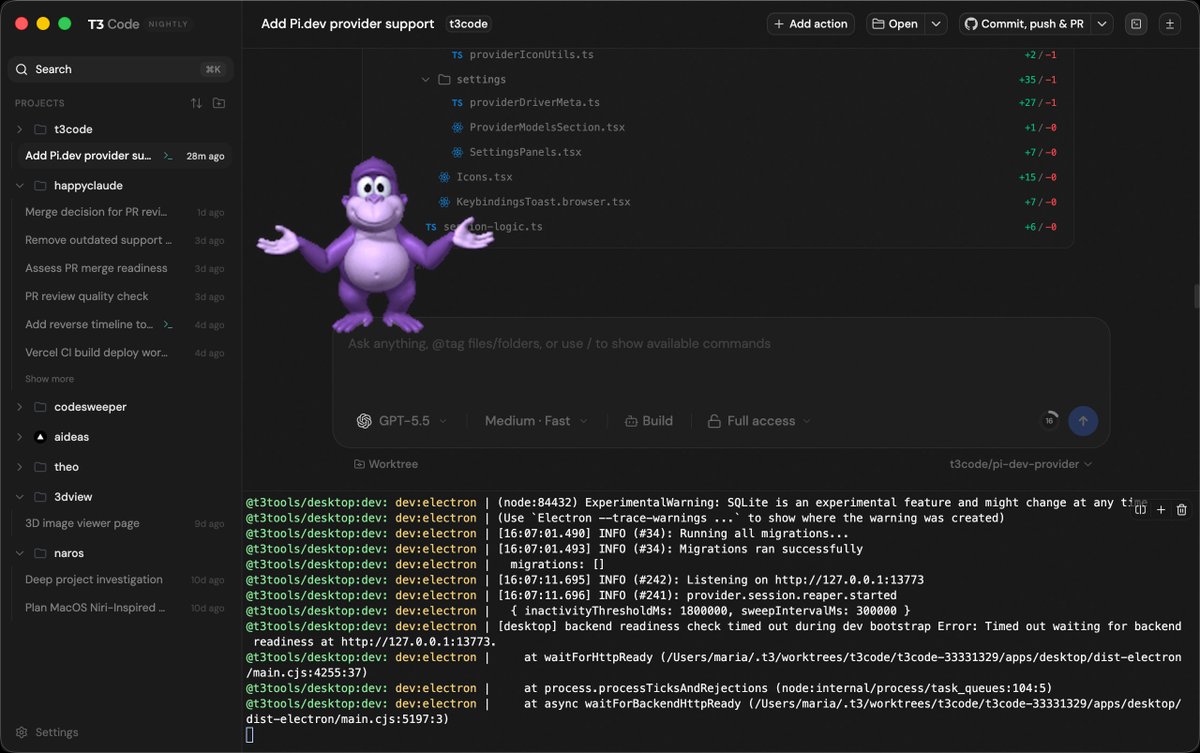
Task: Open PR review quality check thread
Action: tap(125, 296)
